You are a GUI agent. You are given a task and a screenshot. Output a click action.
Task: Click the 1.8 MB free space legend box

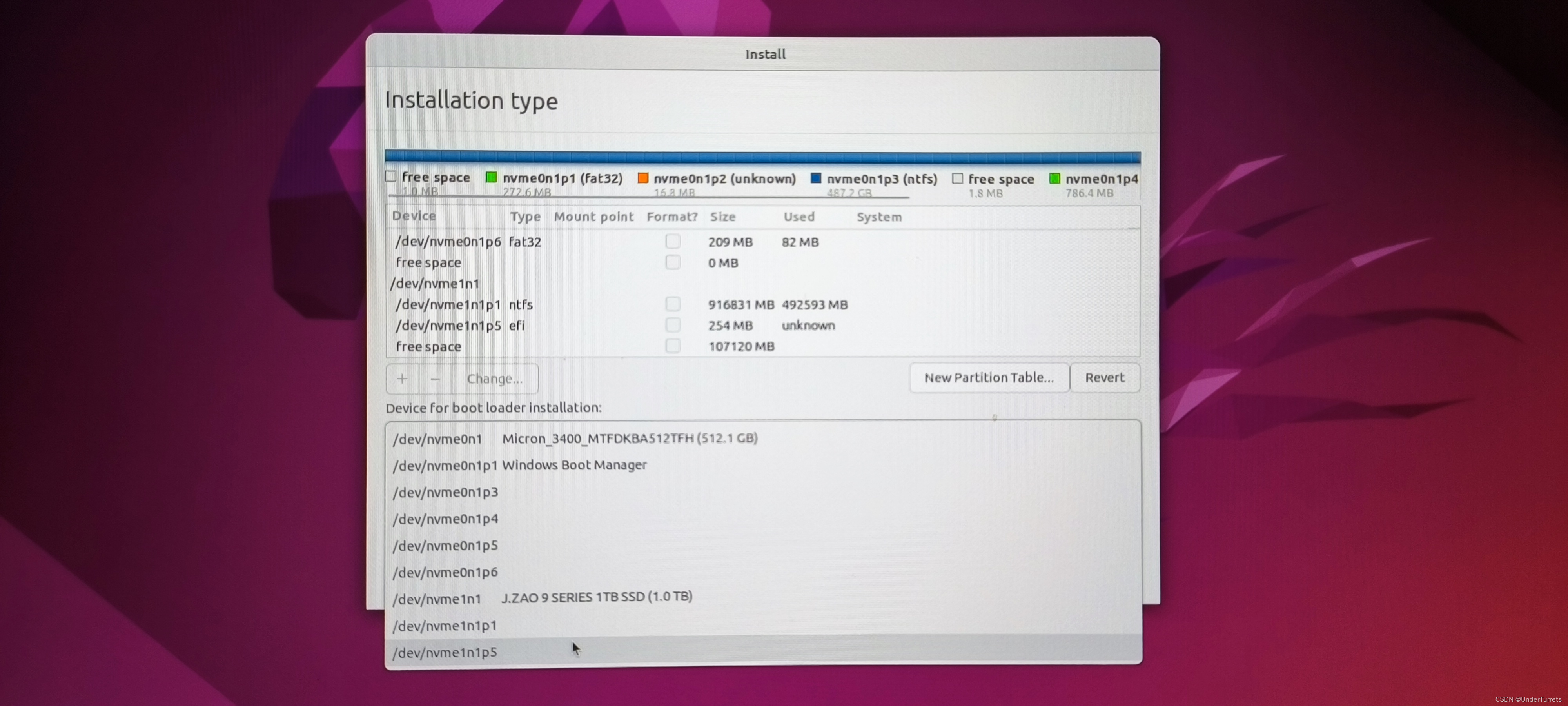pos(957,178)
